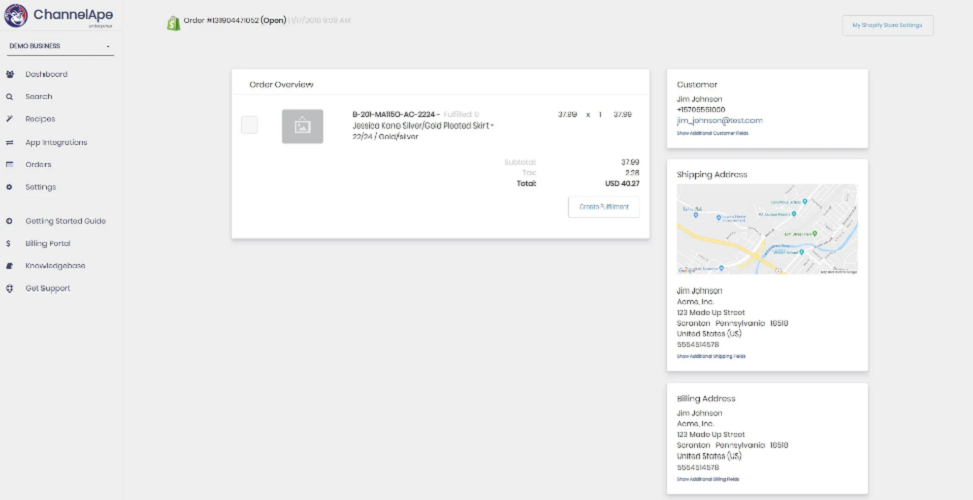
Task: Open Recipes menu item
Action: [x=40, y=118]
